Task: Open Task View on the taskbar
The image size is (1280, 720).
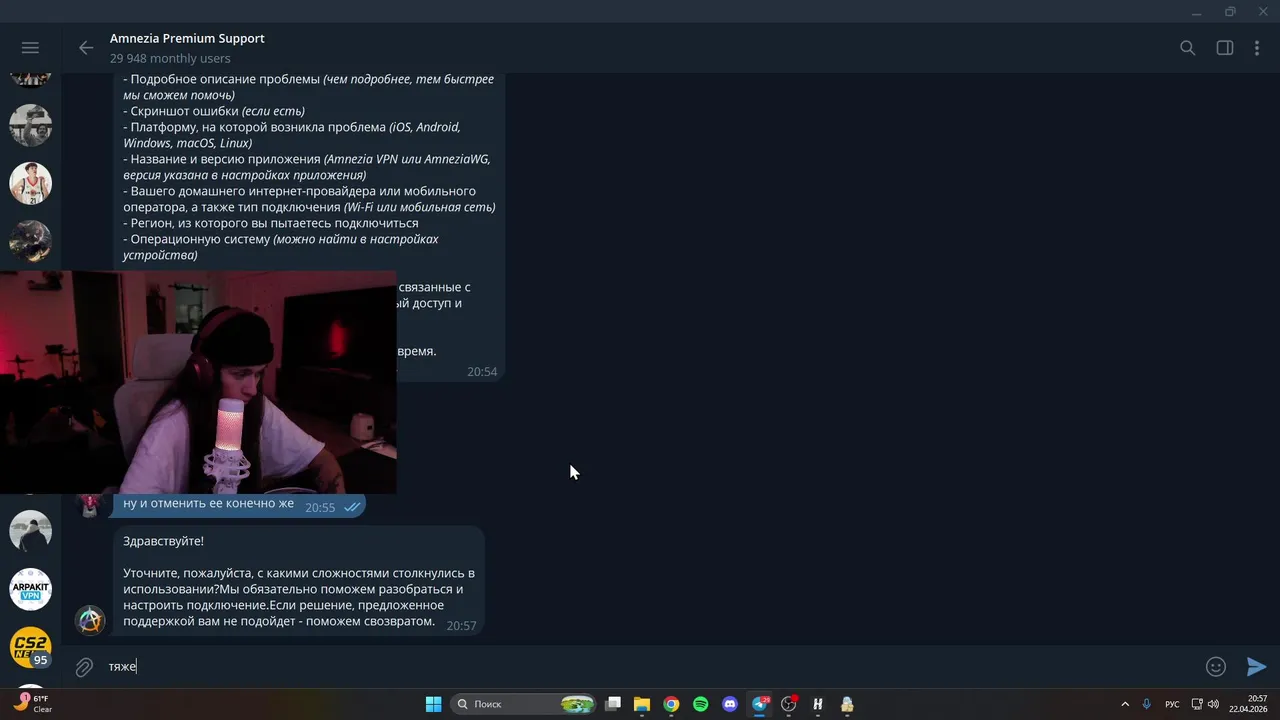Action: pyautogui.click(x=613, y=704)
